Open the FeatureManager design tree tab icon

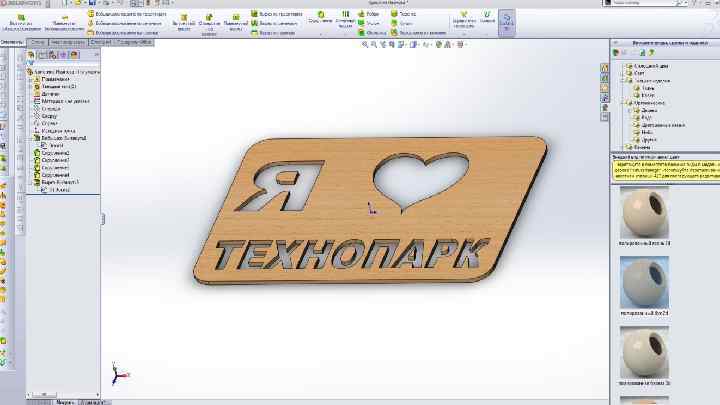point(31,55)
